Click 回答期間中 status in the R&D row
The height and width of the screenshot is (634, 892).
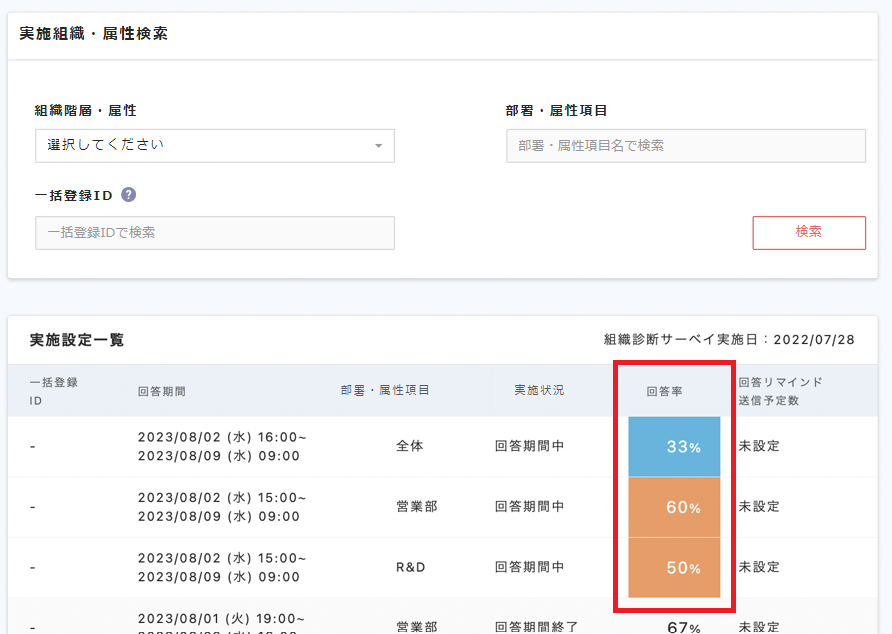pyautogui.click(x=529, y=567)
